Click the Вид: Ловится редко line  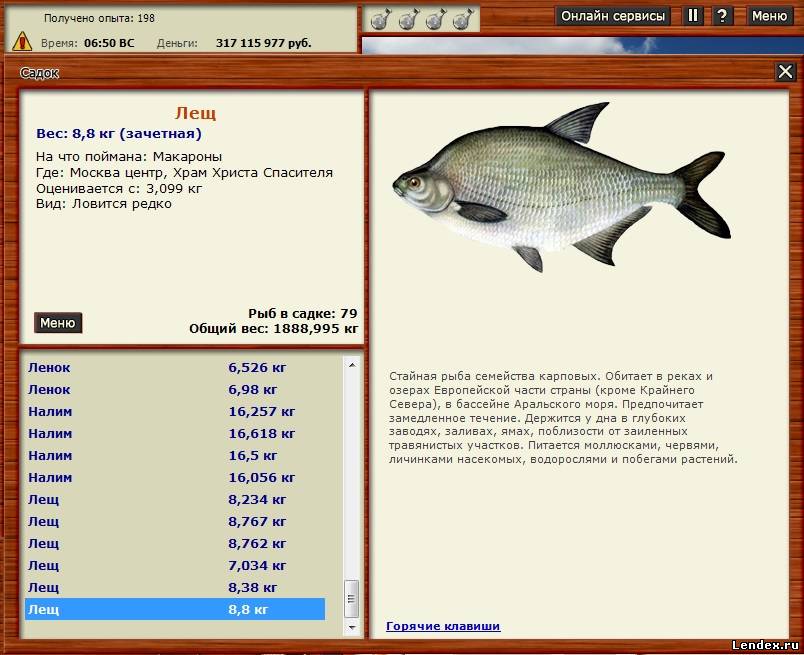point(104,204)
